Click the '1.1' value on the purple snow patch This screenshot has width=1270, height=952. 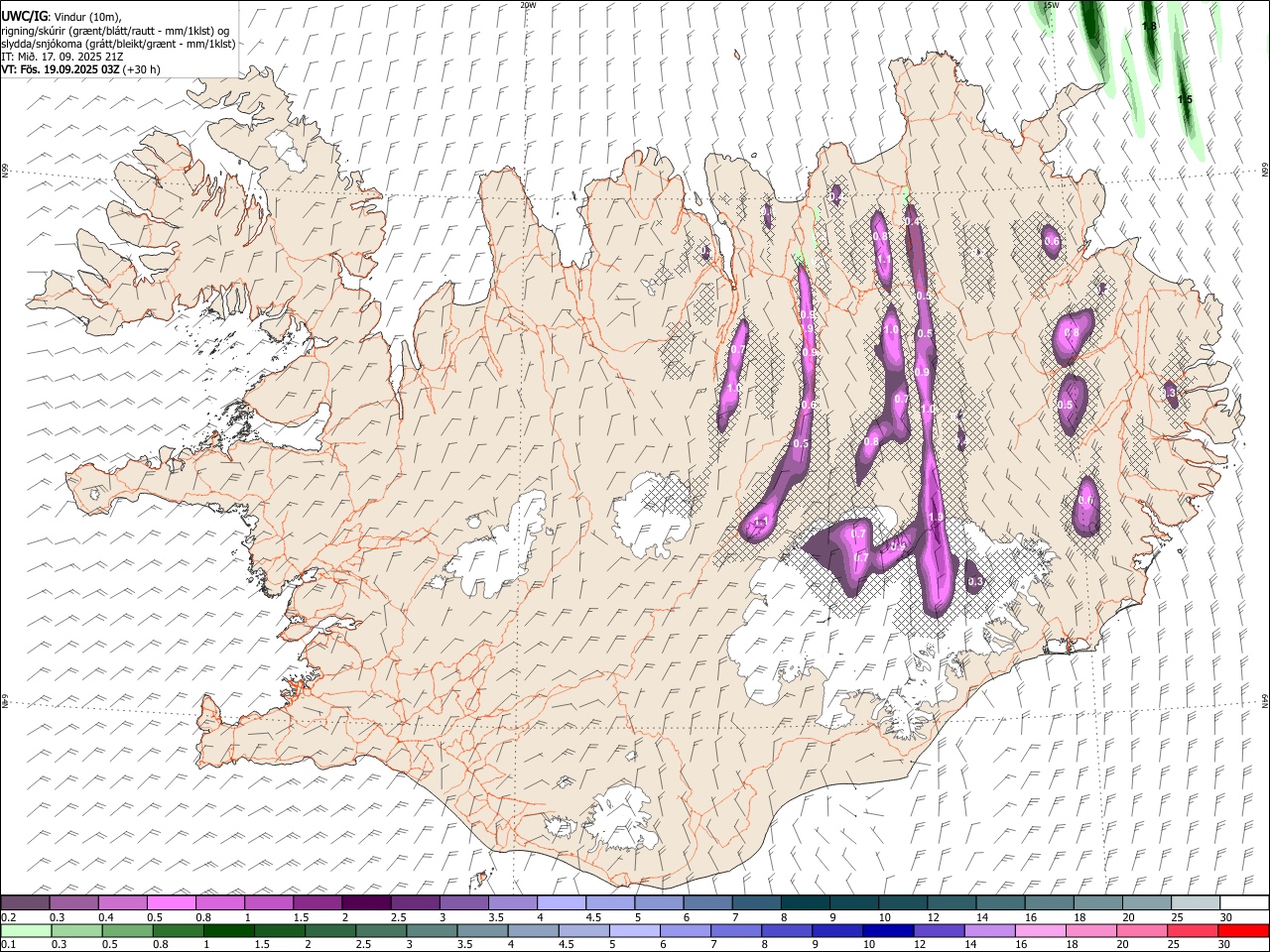point(762,522)
